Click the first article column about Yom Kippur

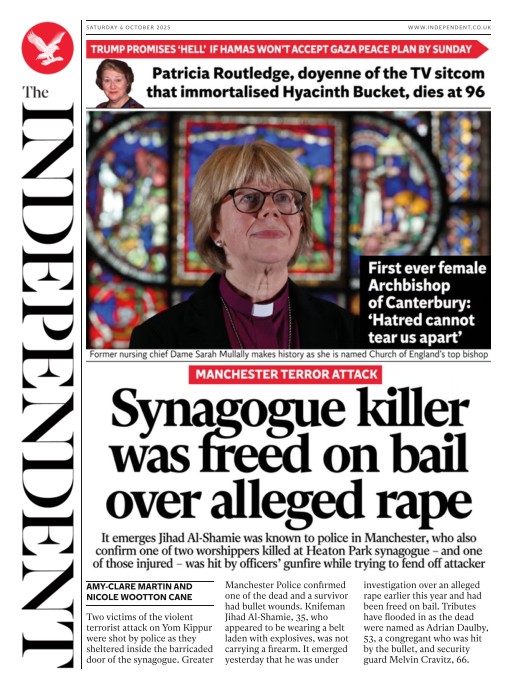(x=150, y=638)
